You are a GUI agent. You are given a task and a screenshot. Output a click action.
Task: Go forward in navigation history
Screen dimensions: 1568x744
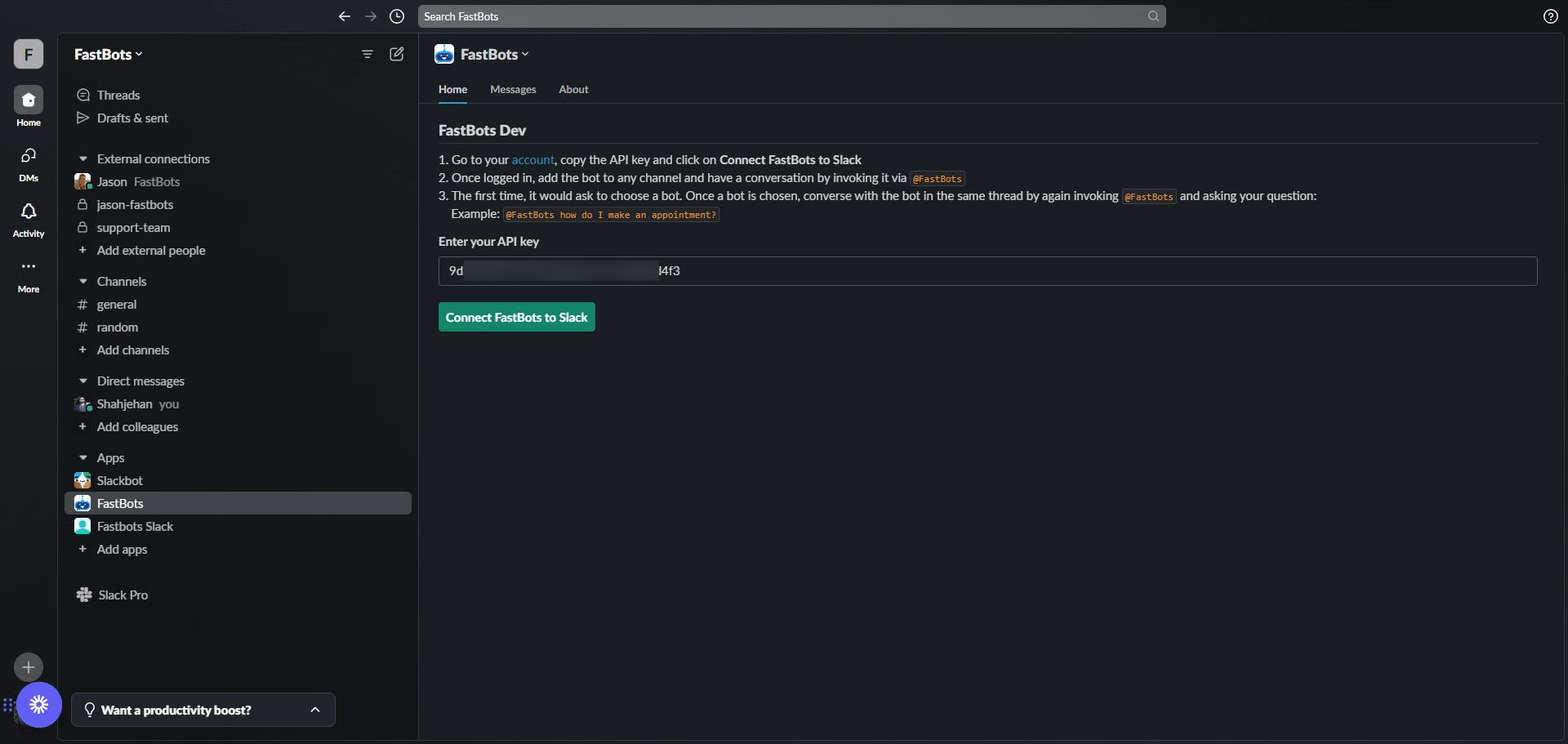pos(371,16)
